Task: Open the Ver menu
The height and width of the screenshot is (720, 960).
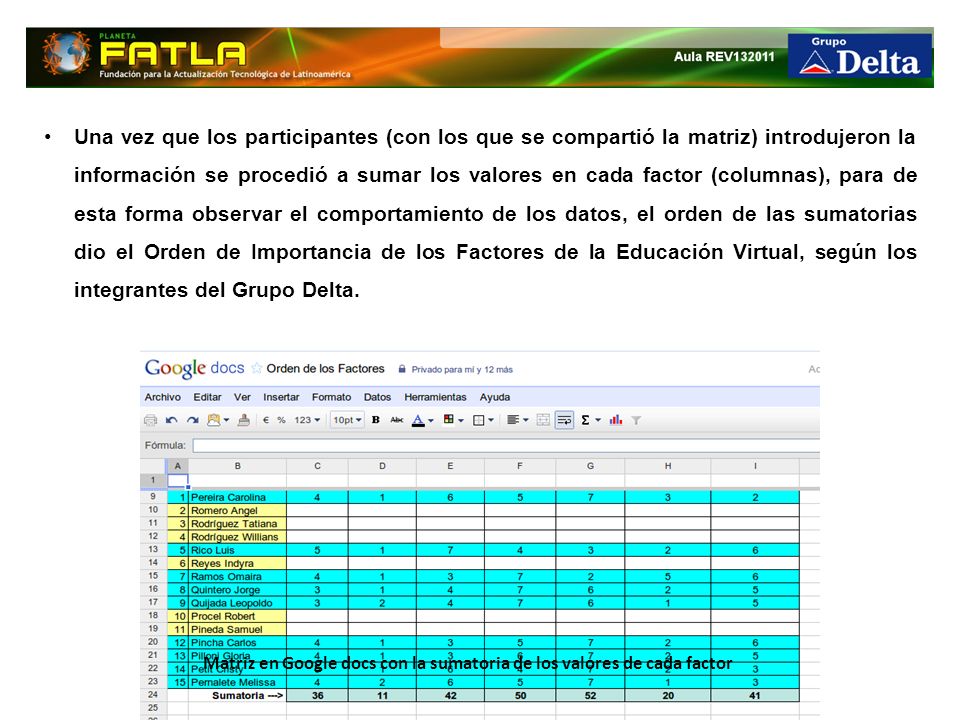Action: (x=242, y=397)
